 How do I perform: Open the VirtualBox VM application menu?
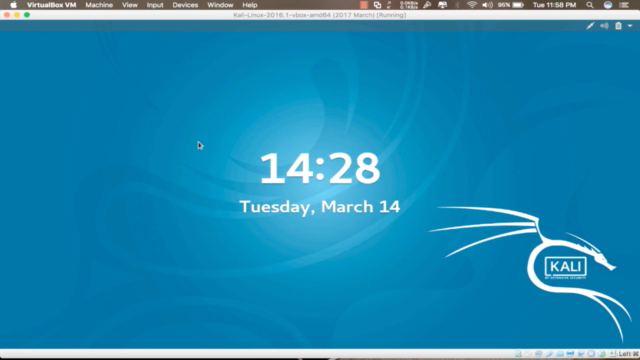click(51, 5)
